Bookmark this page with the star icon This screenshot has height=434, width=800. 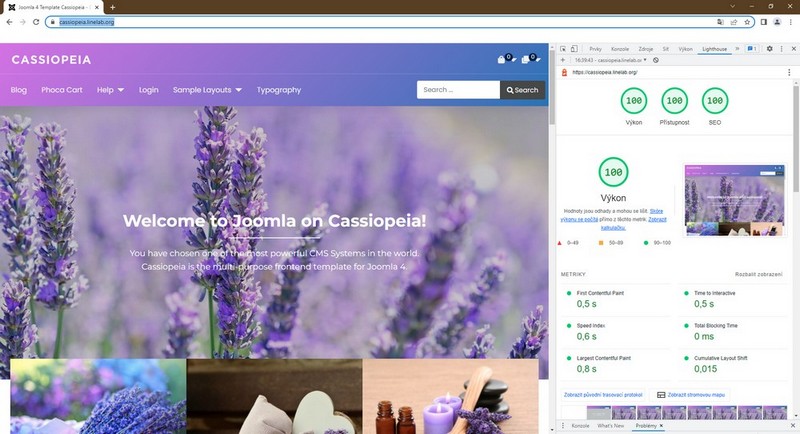747,22
